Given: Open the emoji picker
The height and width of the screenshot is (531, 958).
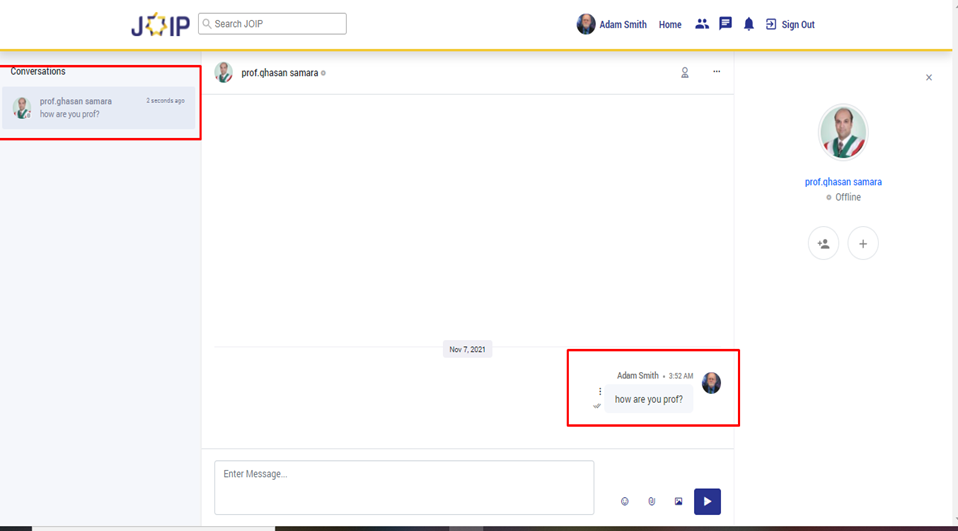Looking at the screenshot, I should (624, 501).
